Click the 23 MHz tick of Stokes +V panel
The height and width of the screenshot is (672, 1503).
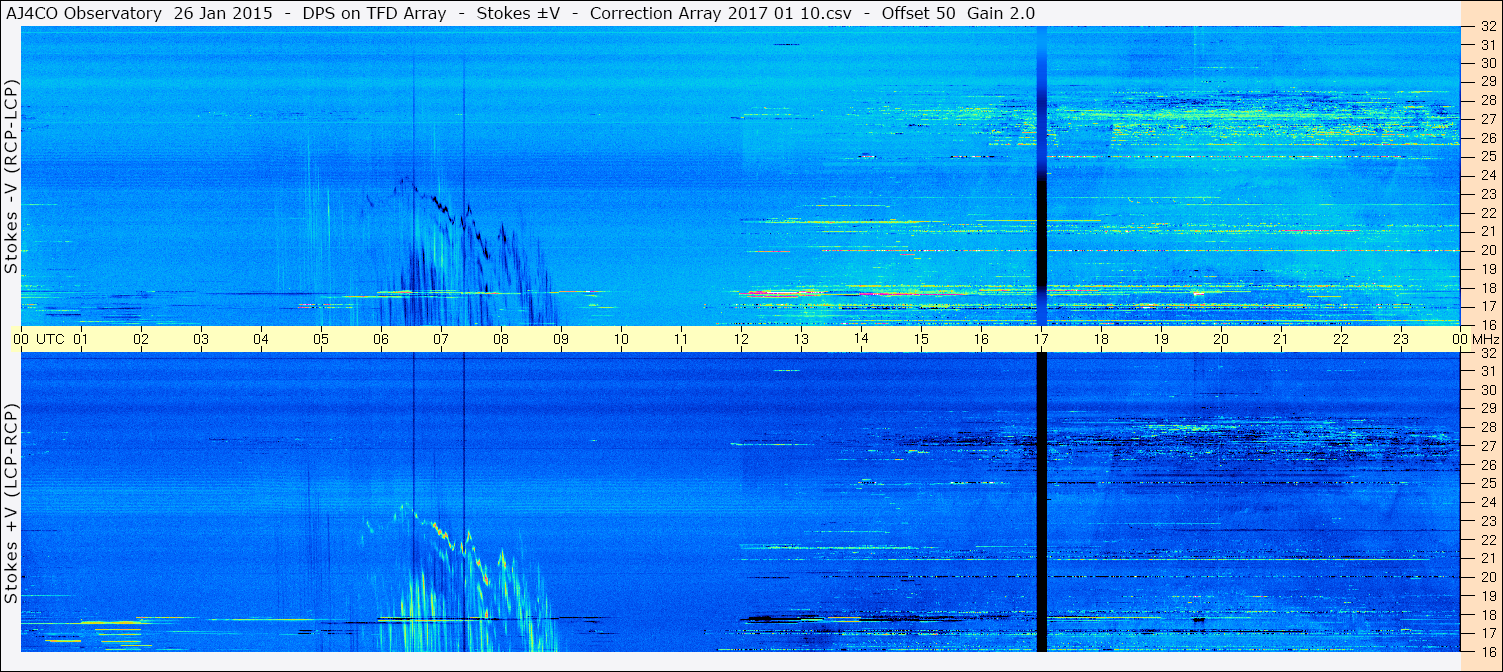1487,521
